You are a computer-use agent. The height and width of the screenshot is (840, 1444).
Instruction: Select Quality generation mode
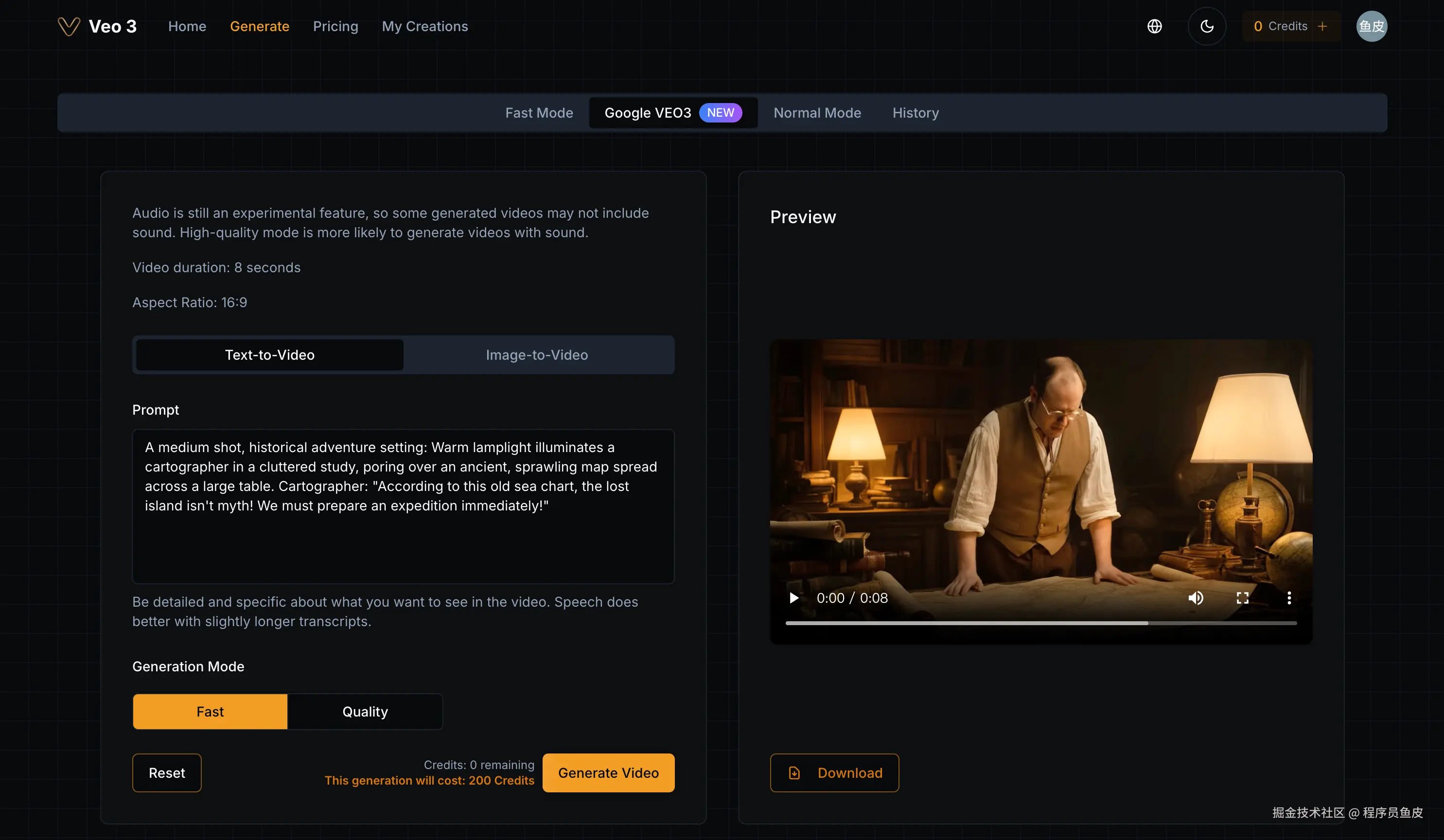click(365, 712)
